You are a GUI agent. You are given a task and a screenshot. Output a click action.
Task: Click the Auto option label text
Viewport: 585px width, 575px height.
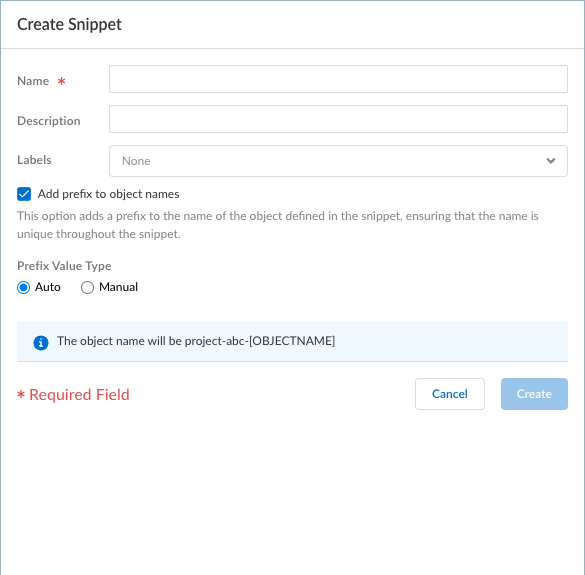point(47,287)
